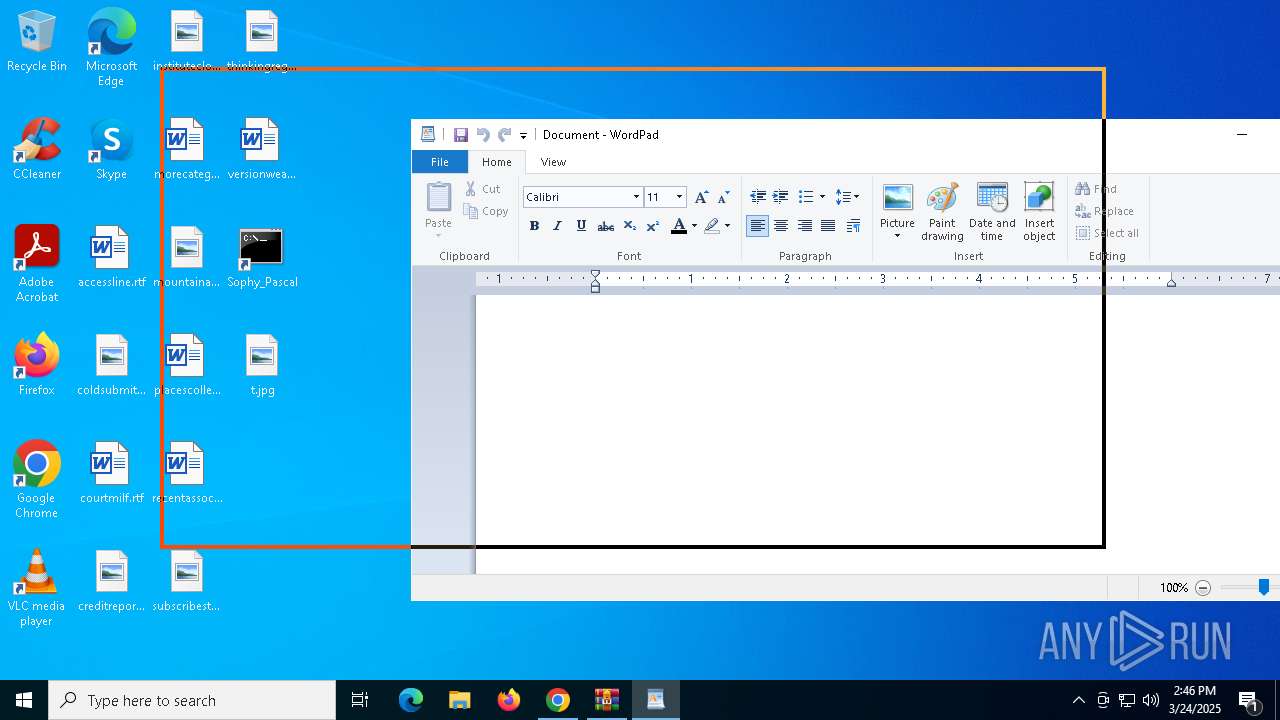The image size is (1280, 720).
Task: Click the Save icon in WordPad quick access
Action: tap(461, 135)
